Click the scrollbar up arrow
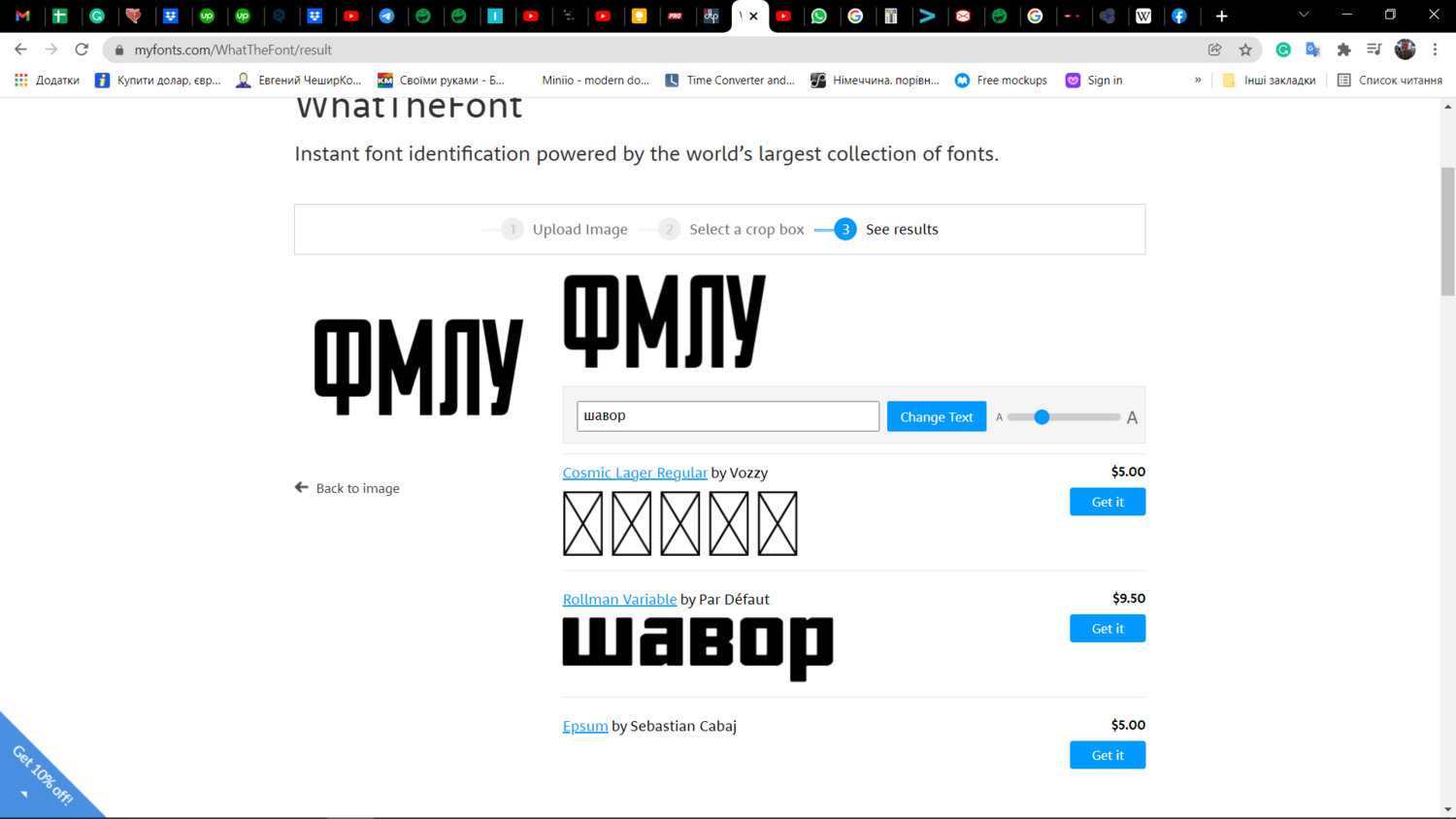 (1447, 107)
